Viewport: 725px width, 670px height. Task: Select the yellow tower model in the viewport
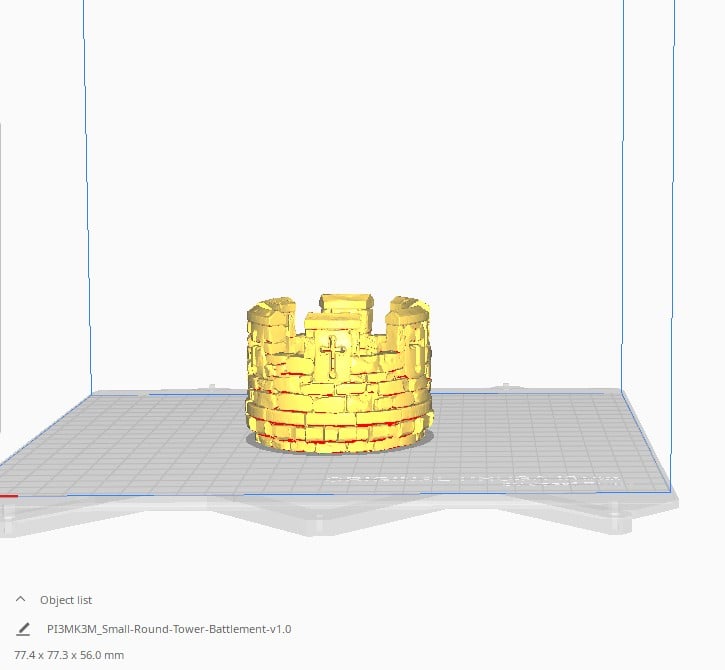point(340,390)
